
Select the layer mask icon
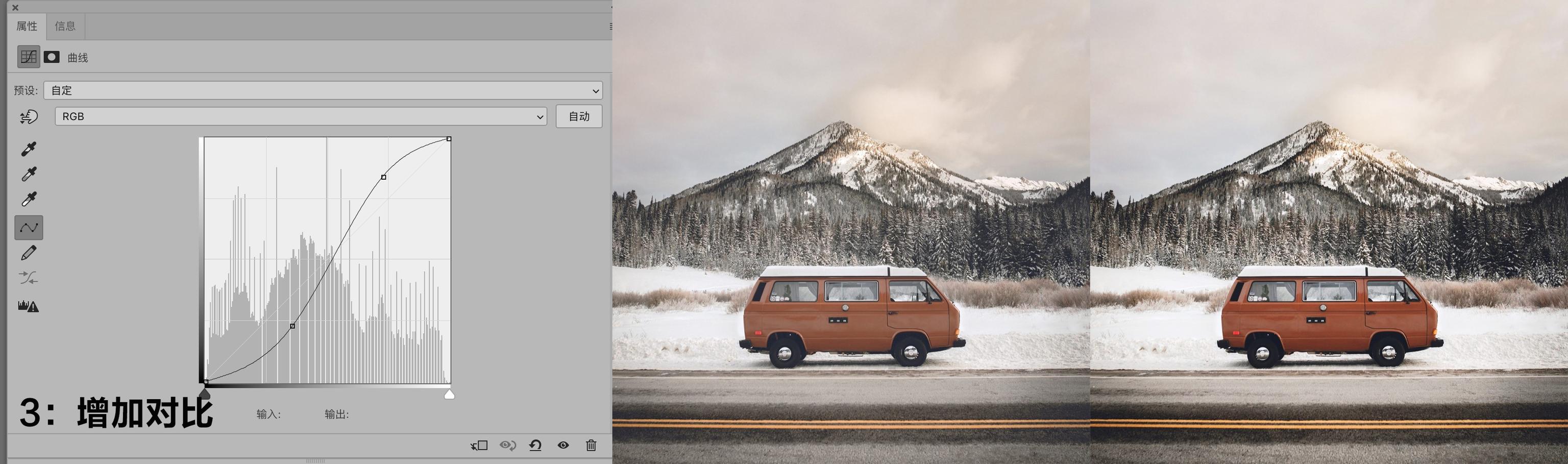coord(52,57)
